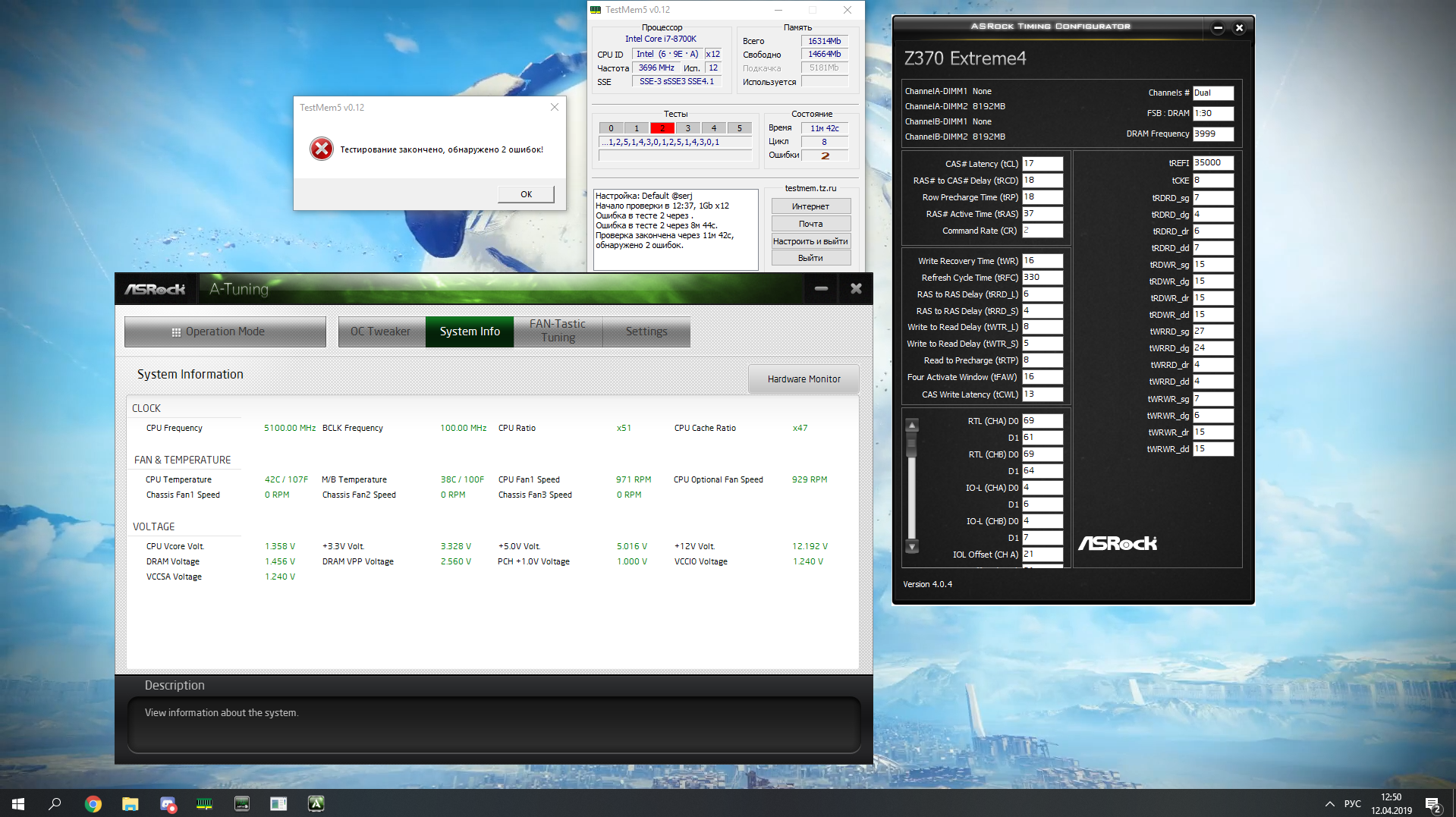Click the red test 2 cell in TestMem5
Viewport: 1456px width, 817px height.
pyautogui.click(x=662, y=128)
